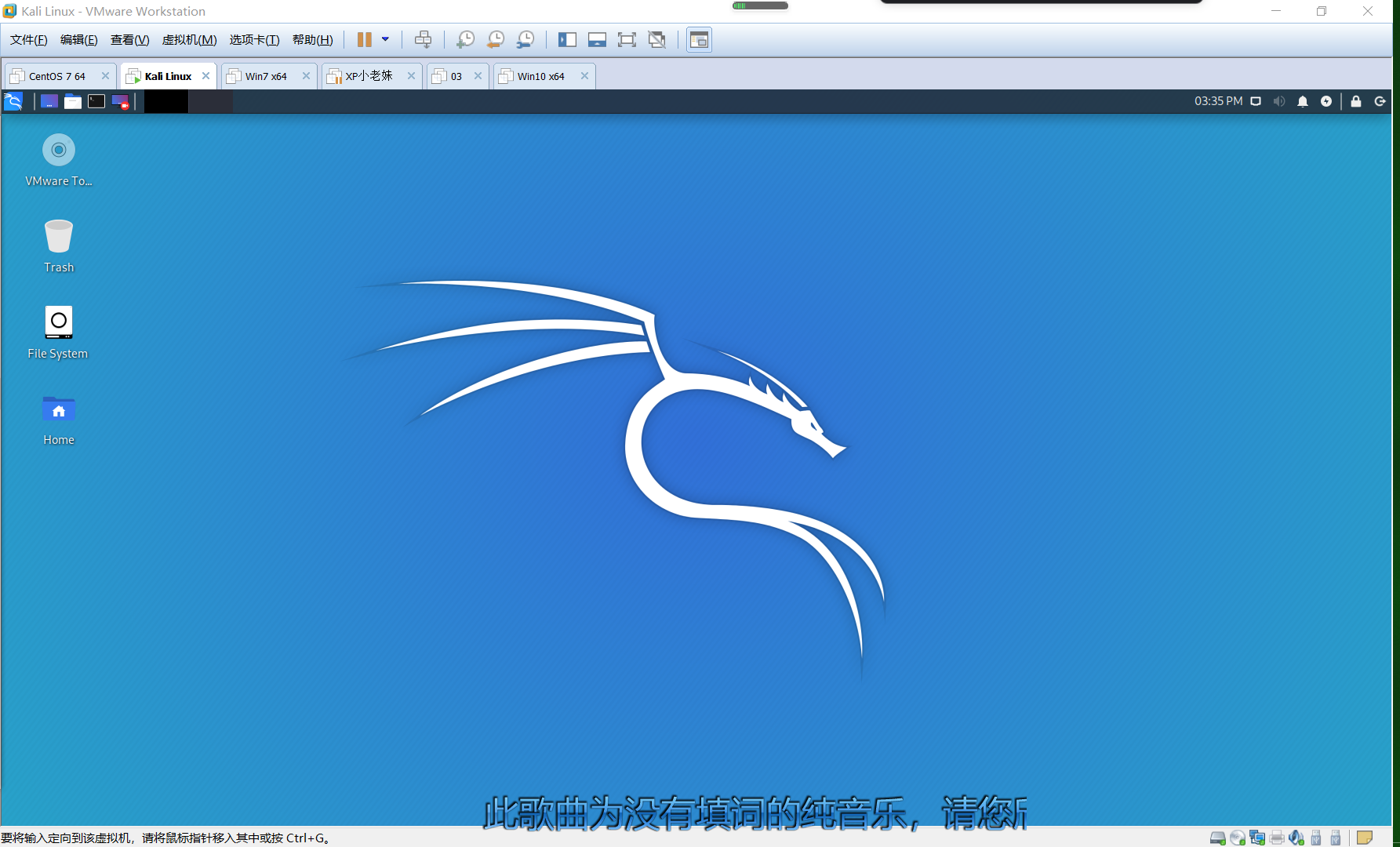Viewport: 1400px width, 847px height.
Task: Open the 虚拟机(M) menu
Action: pos(189,40)
